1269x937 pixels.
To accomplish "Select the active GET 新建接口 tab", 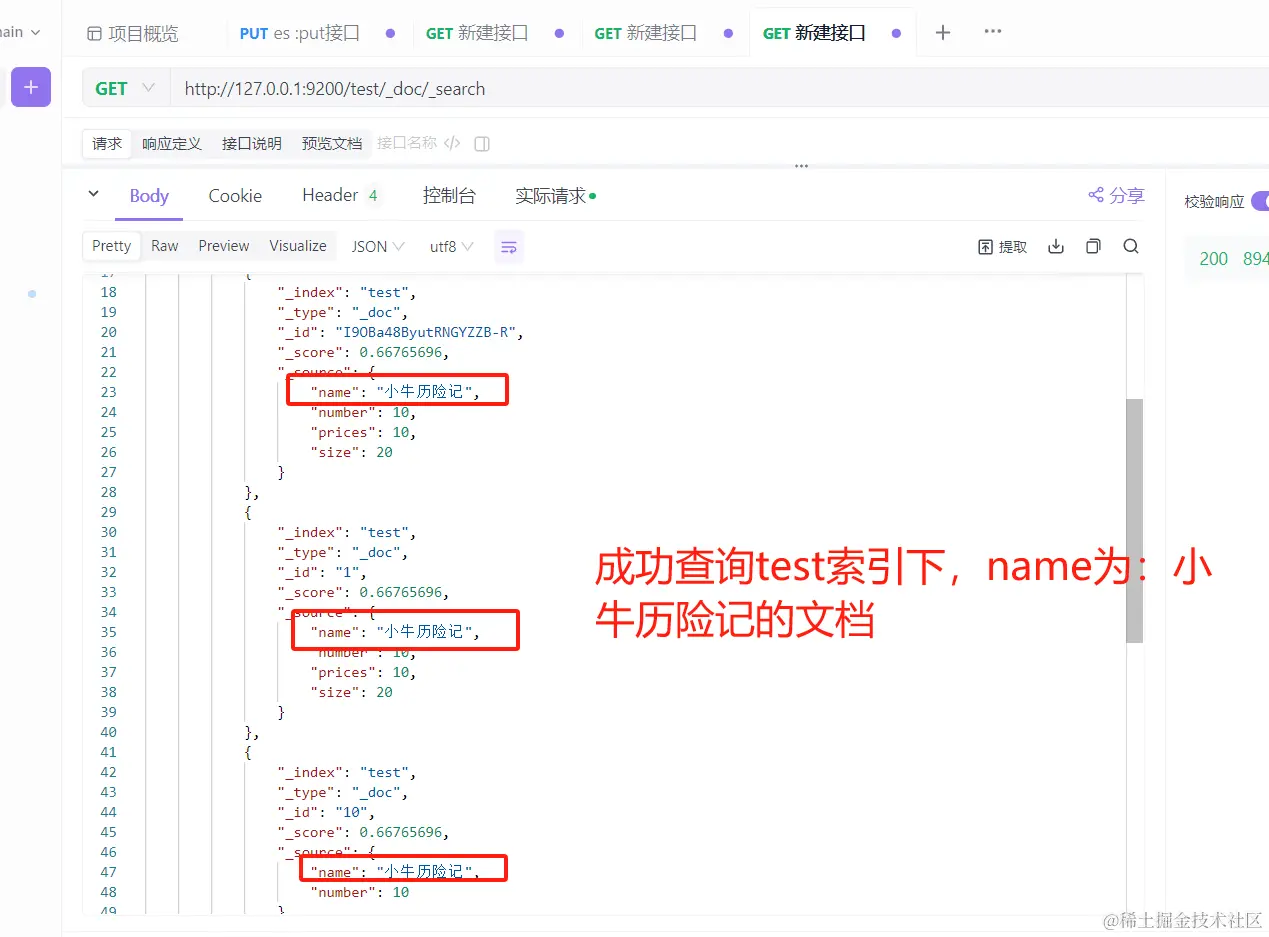I will point(832,33).
